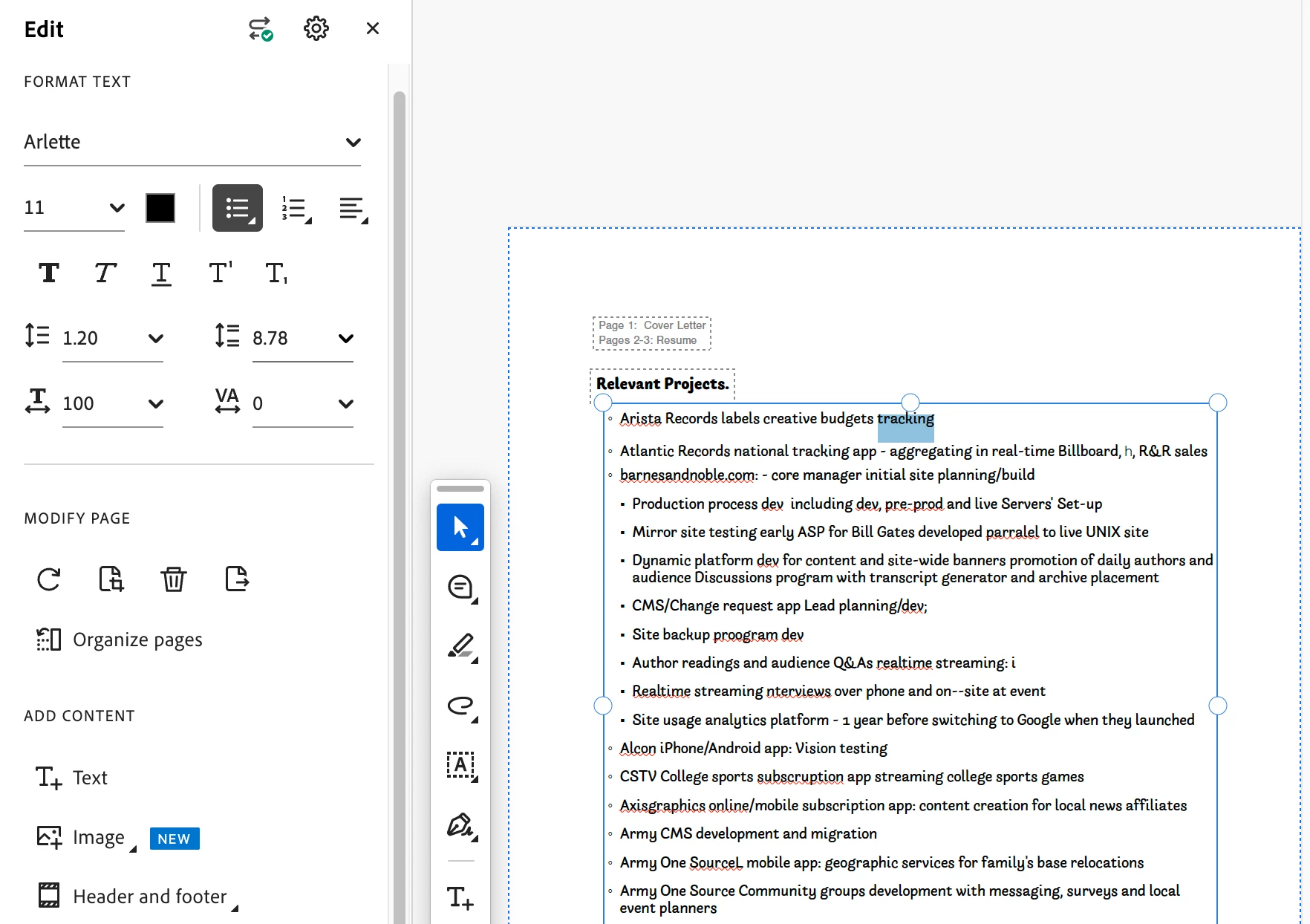The height and width of the screenshot is (924, 1310).
Task: Toggle underline text formatting
Action: click(x=161, y=273)
